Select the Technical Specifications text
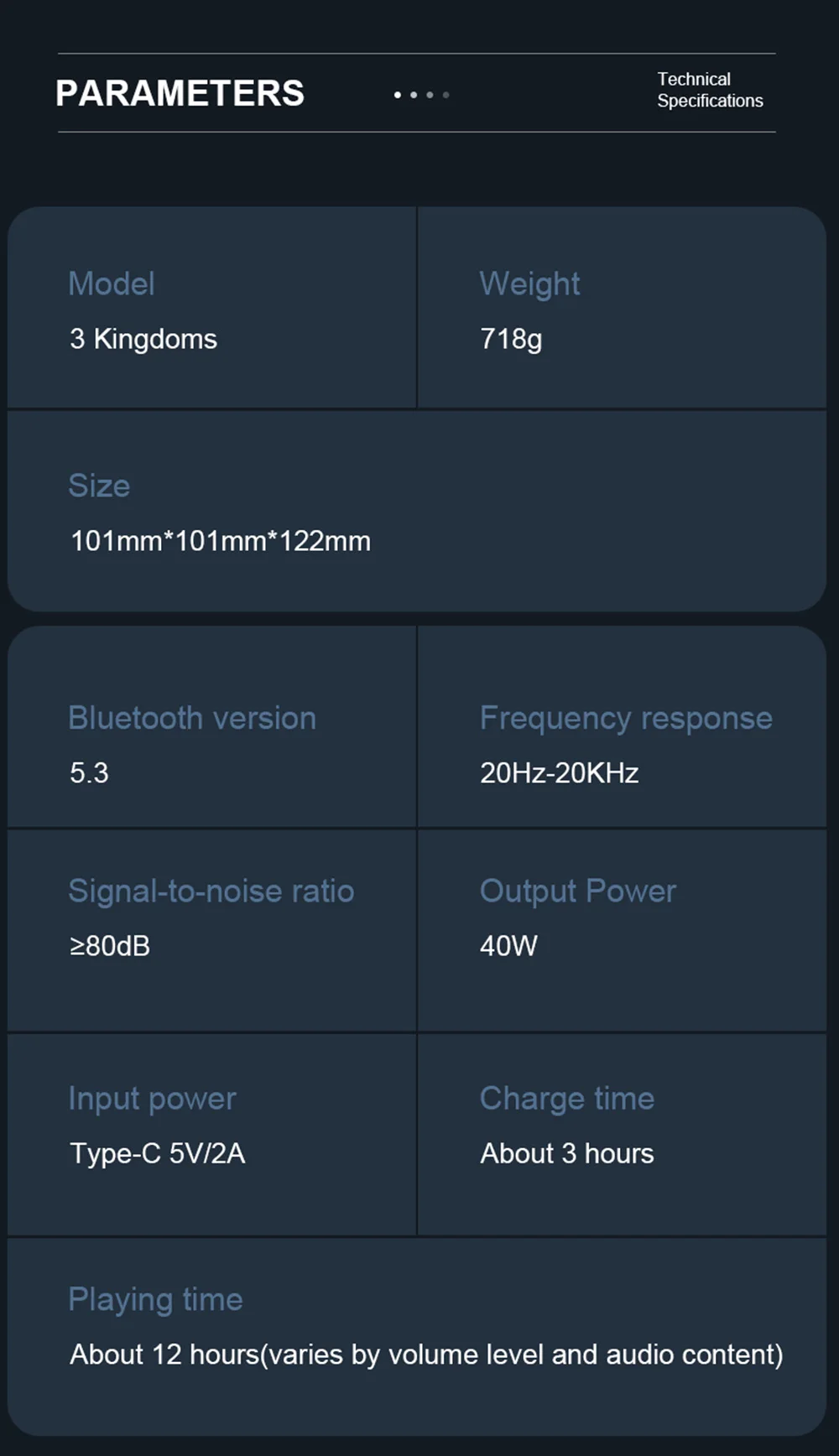 coord(709,90)
